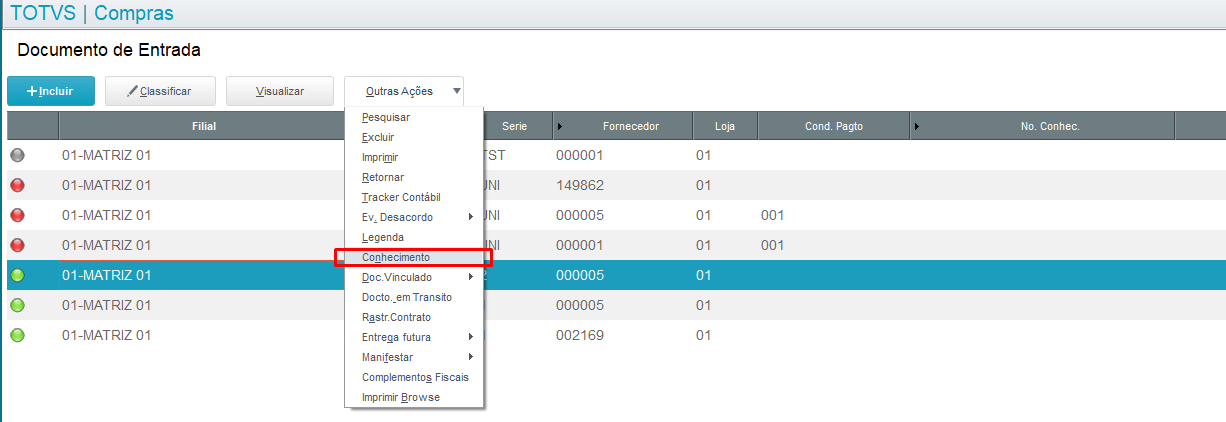
Task: Click the TOTVS | Compras title
Action: [91, 13]
